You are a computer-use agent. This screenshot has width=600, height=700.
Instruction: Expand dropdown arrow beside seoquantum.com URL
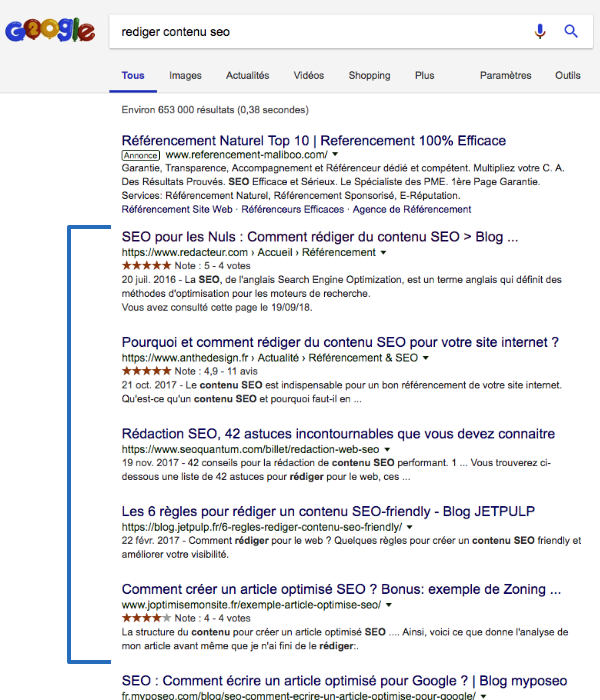coord(387,450)
